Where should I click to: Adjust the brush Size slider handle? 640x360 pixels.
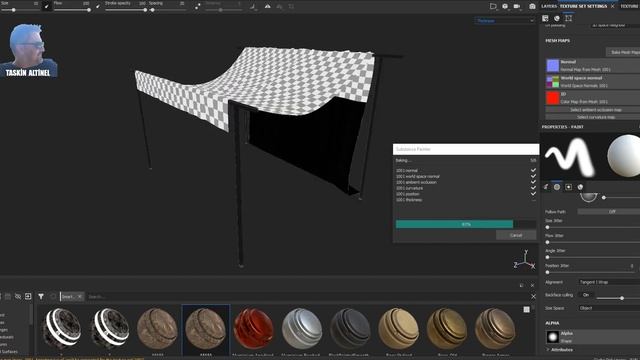pyautogui.click(x=14, y=10)
